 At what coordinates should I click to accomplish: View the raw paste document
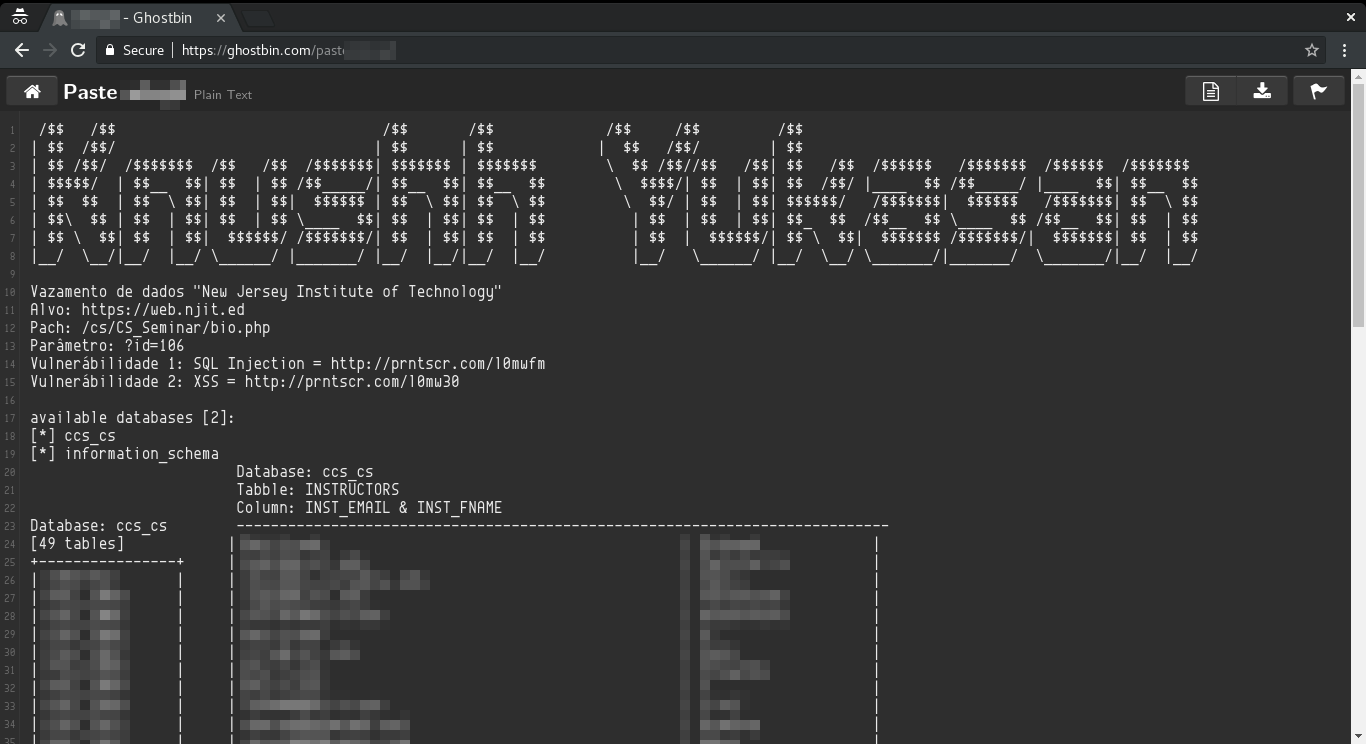1210,91
